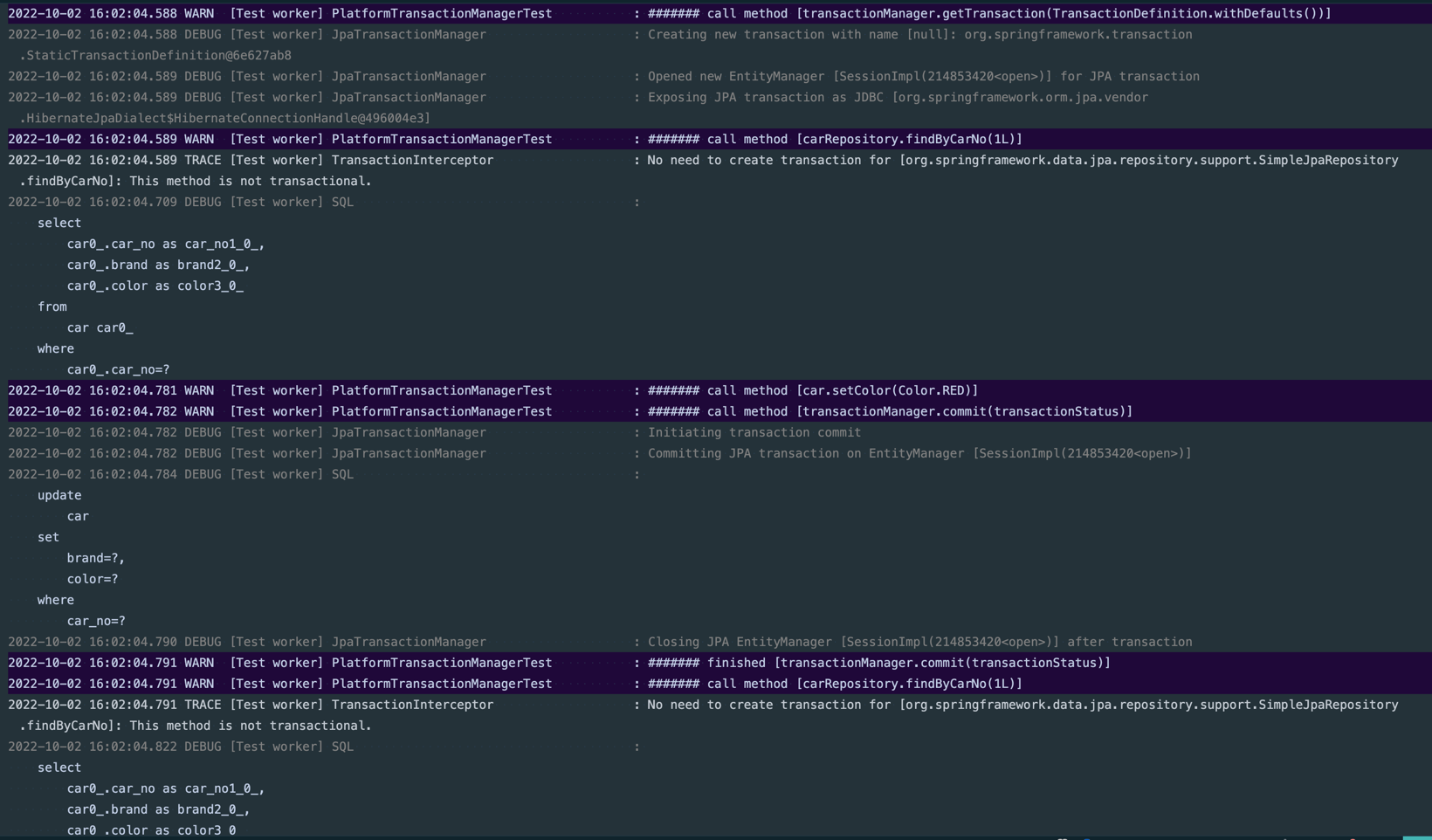
Task: Click the 16:02:04.791 TRACE TransactionInterceptor line
Action: click(703, 706)
